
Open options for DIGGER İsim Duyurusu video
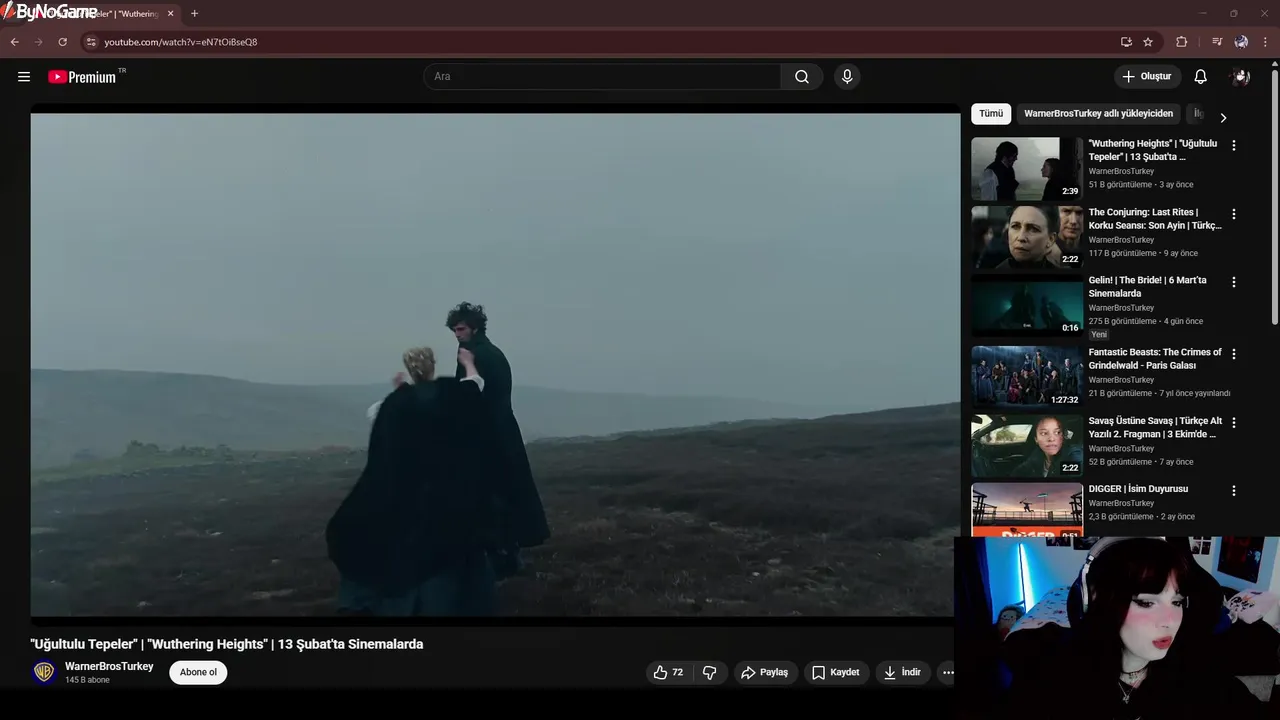point(1233,491)
